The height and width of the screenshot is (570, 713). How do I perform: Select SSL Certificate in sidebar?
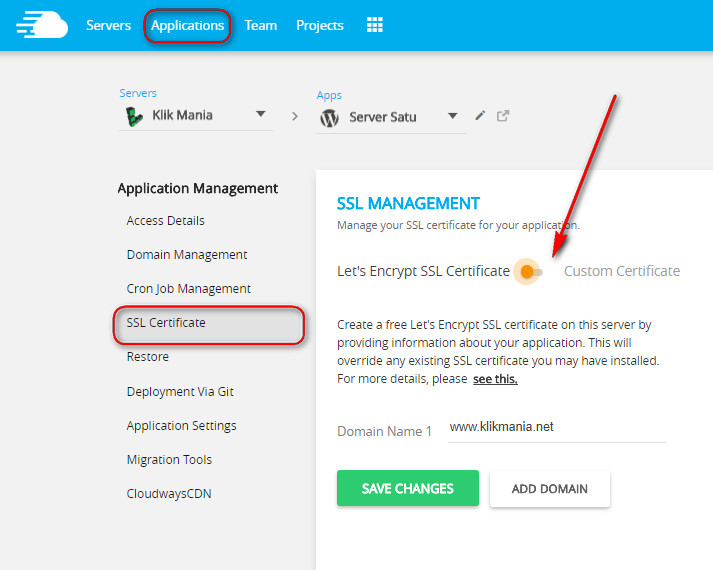tap(208, 325)
